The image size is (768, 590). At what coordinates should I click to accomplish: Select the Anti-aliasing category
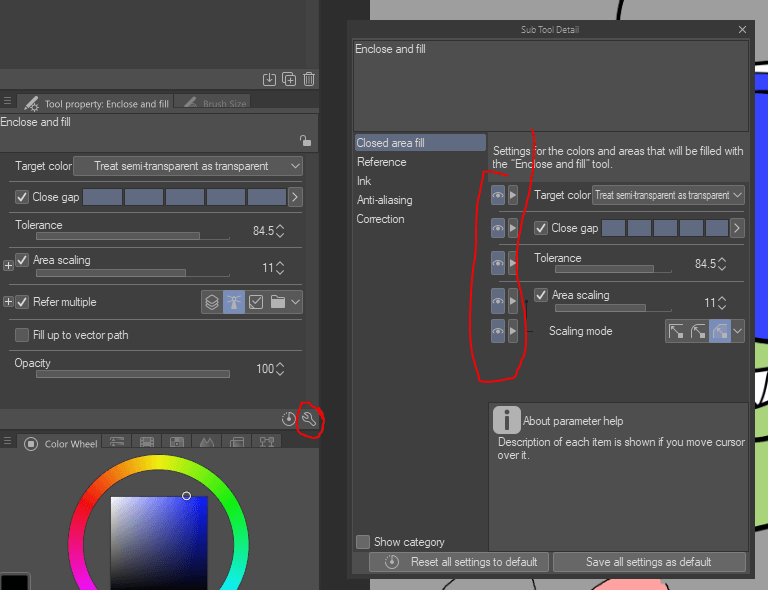[x=384, y=200]
